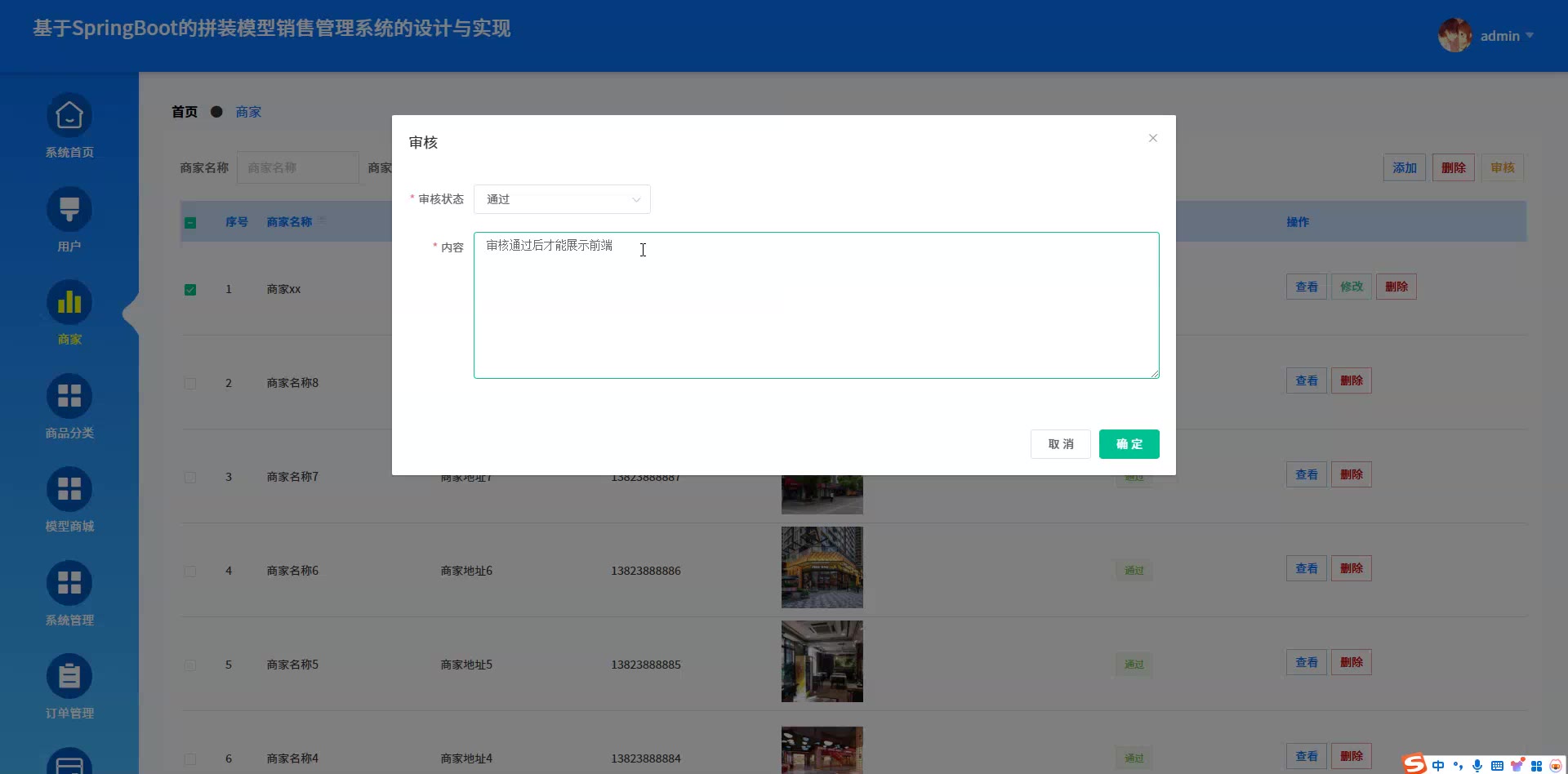Image resolution: width=1568 pixels, height=774 pixels.
Task: Click the phone number 13823888886
Action: 646,571
